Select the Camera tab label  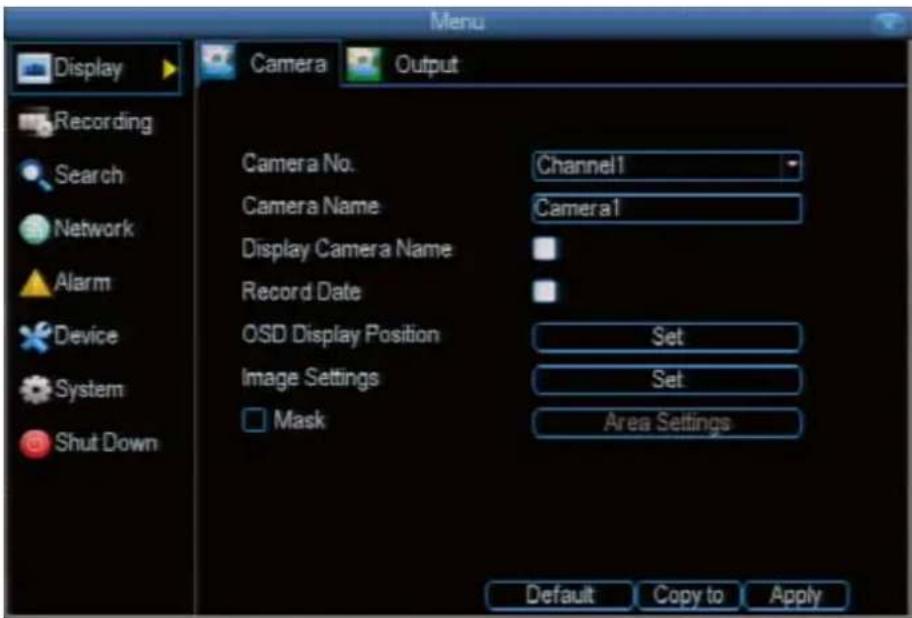(288, 63)
